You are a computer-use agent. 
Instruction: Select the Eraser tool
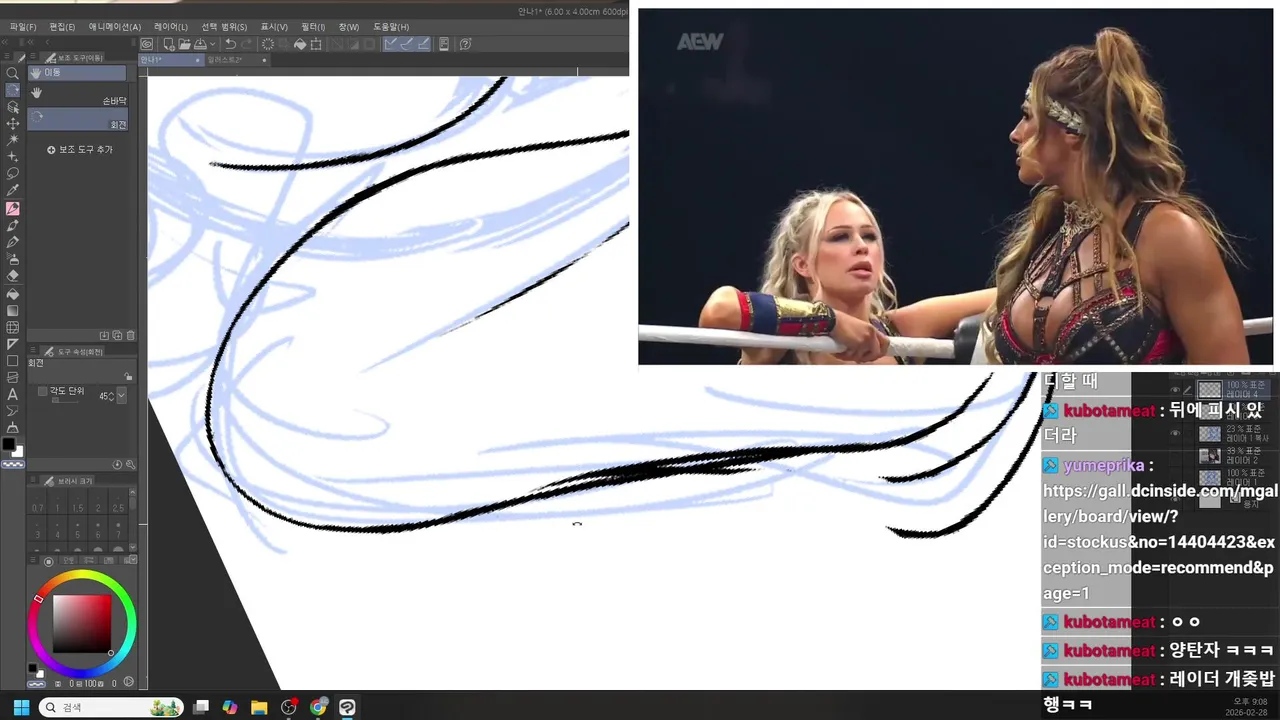tap(13, 276)
